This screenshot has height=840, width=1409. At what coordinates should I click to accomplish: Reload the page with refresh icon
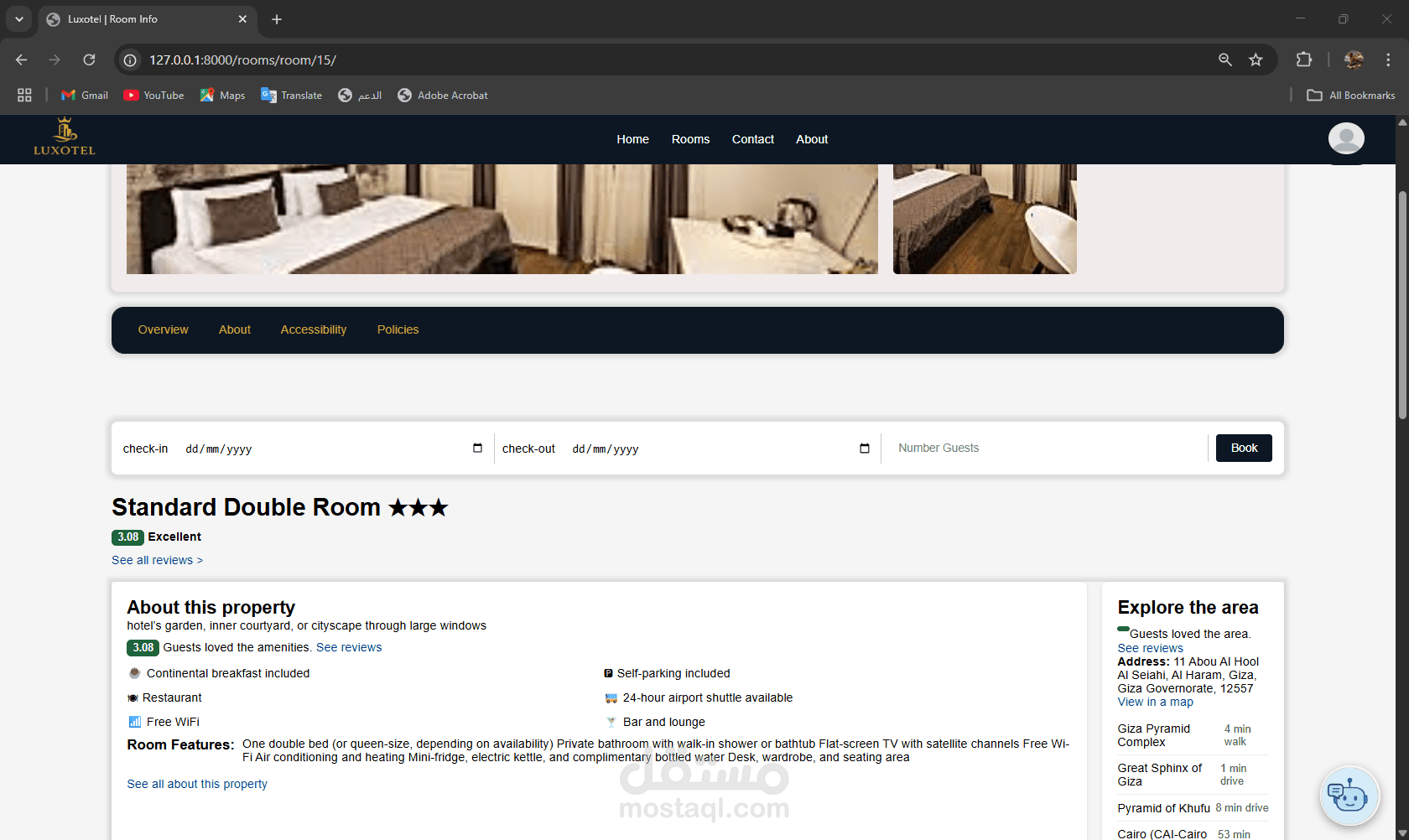point(89,60)
